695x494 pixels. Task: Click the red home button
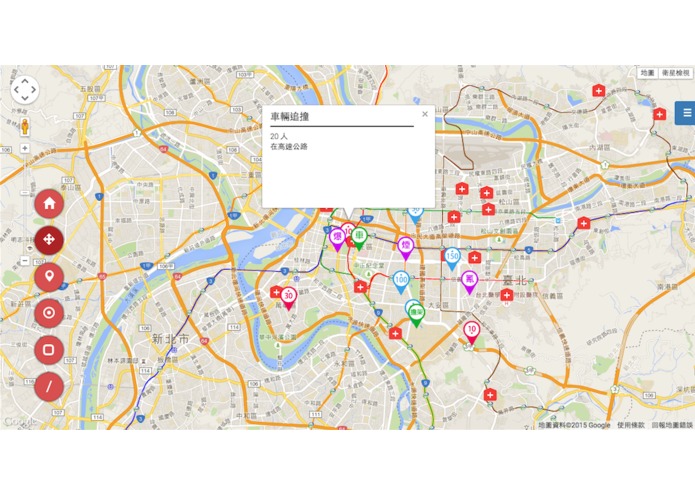49,203
